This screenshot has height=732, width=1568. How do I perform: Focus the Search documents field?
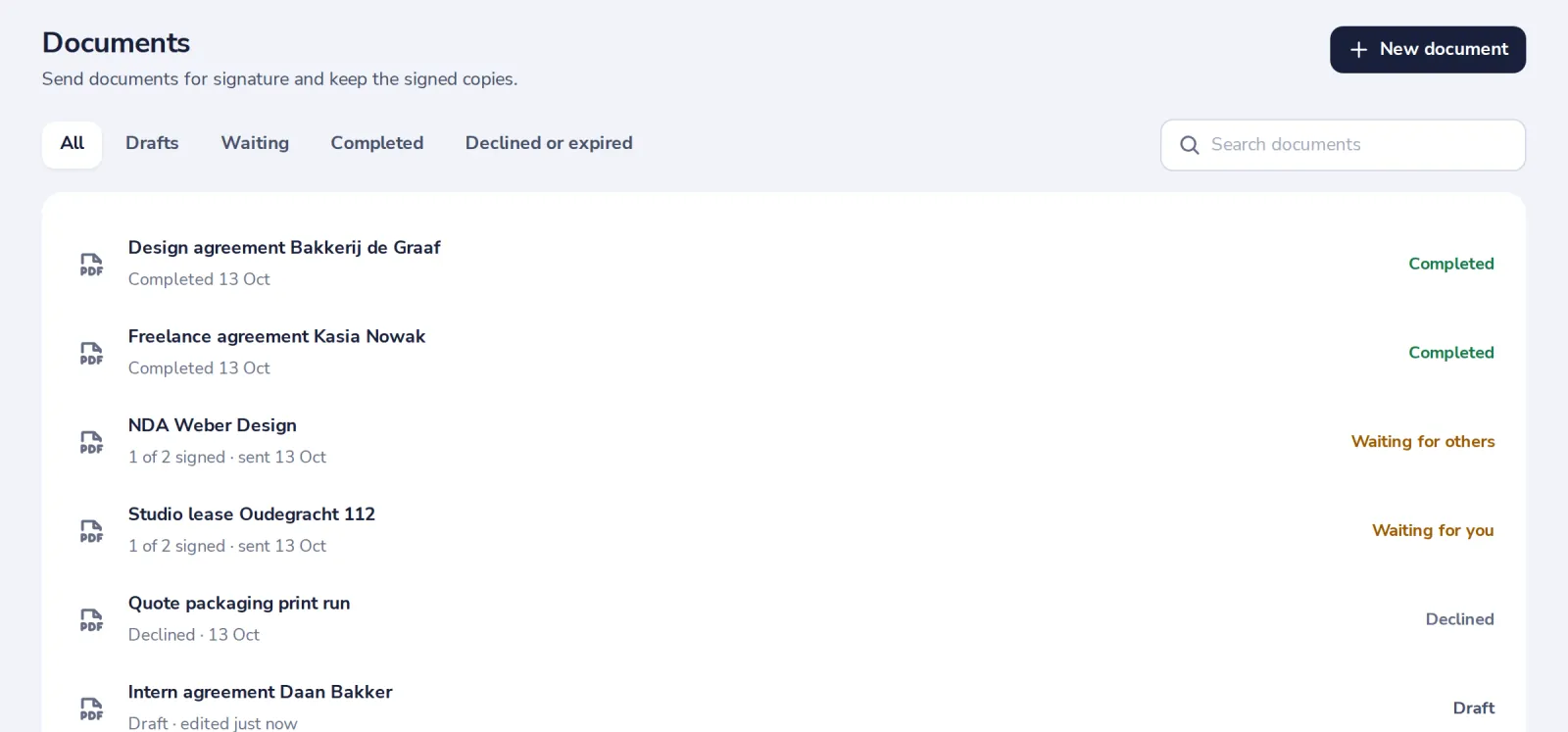[1343, 145]
